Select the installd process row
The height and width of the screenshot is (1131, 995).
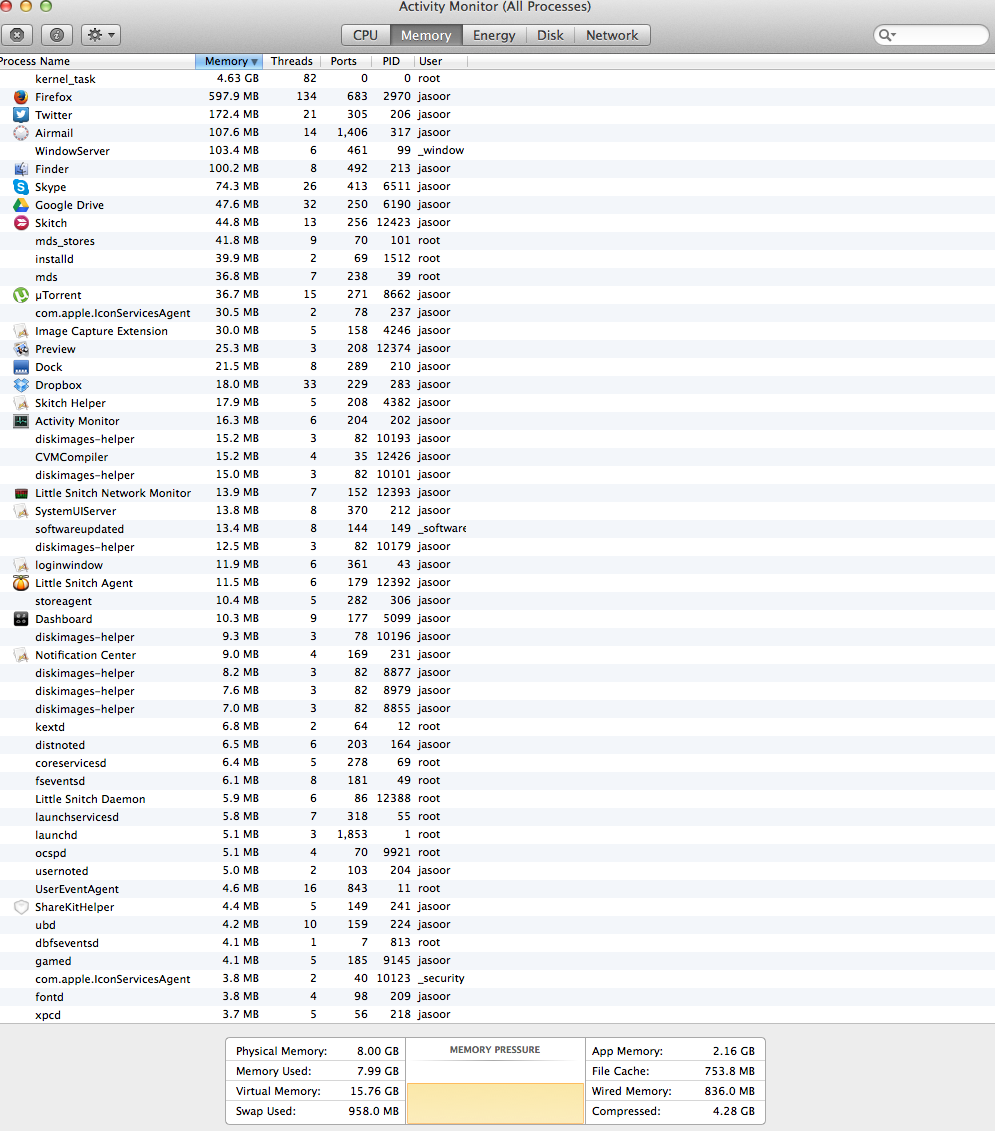coord(497,259)
